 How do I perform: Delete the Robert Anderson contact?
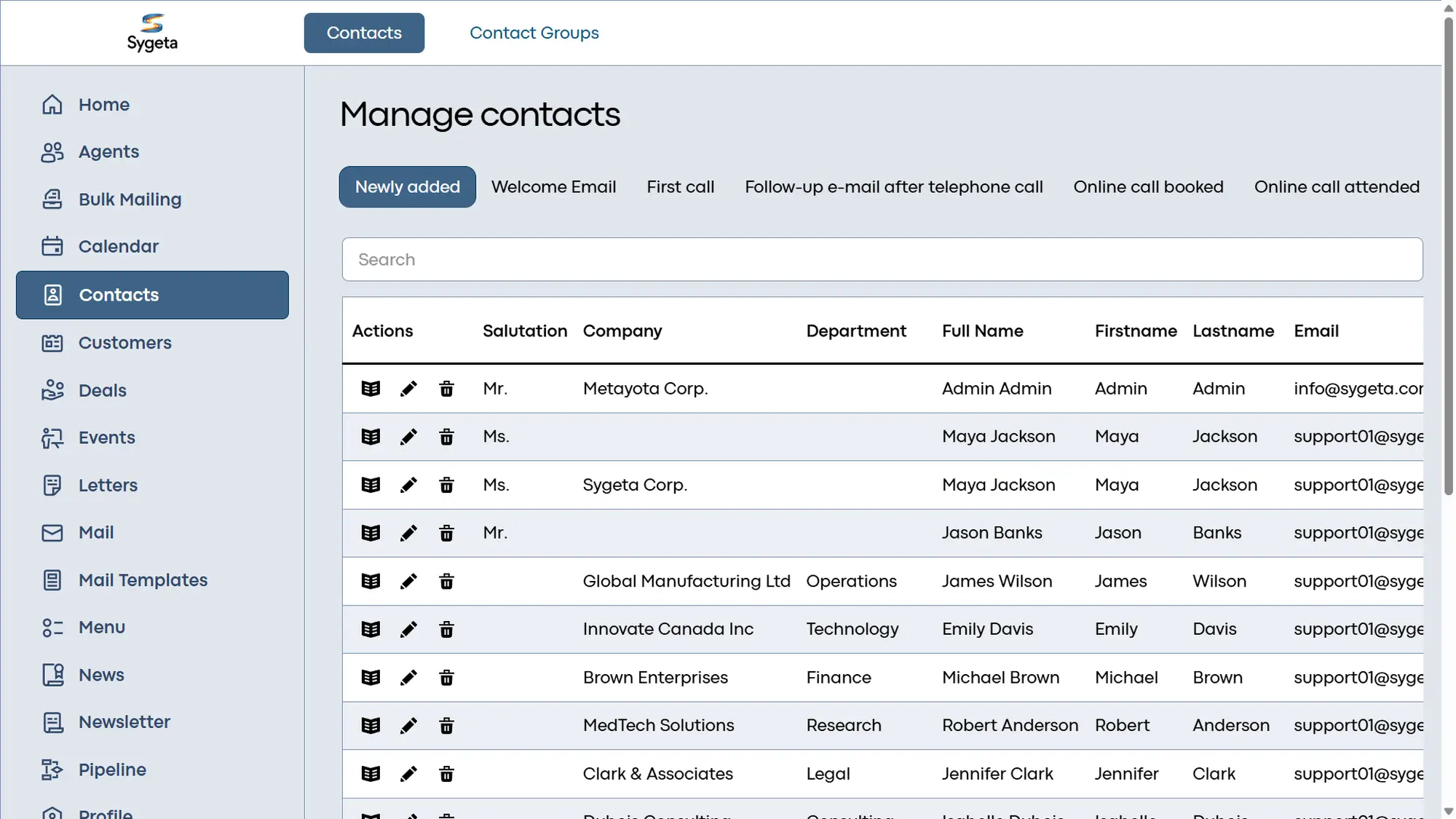tap(446, 726)
